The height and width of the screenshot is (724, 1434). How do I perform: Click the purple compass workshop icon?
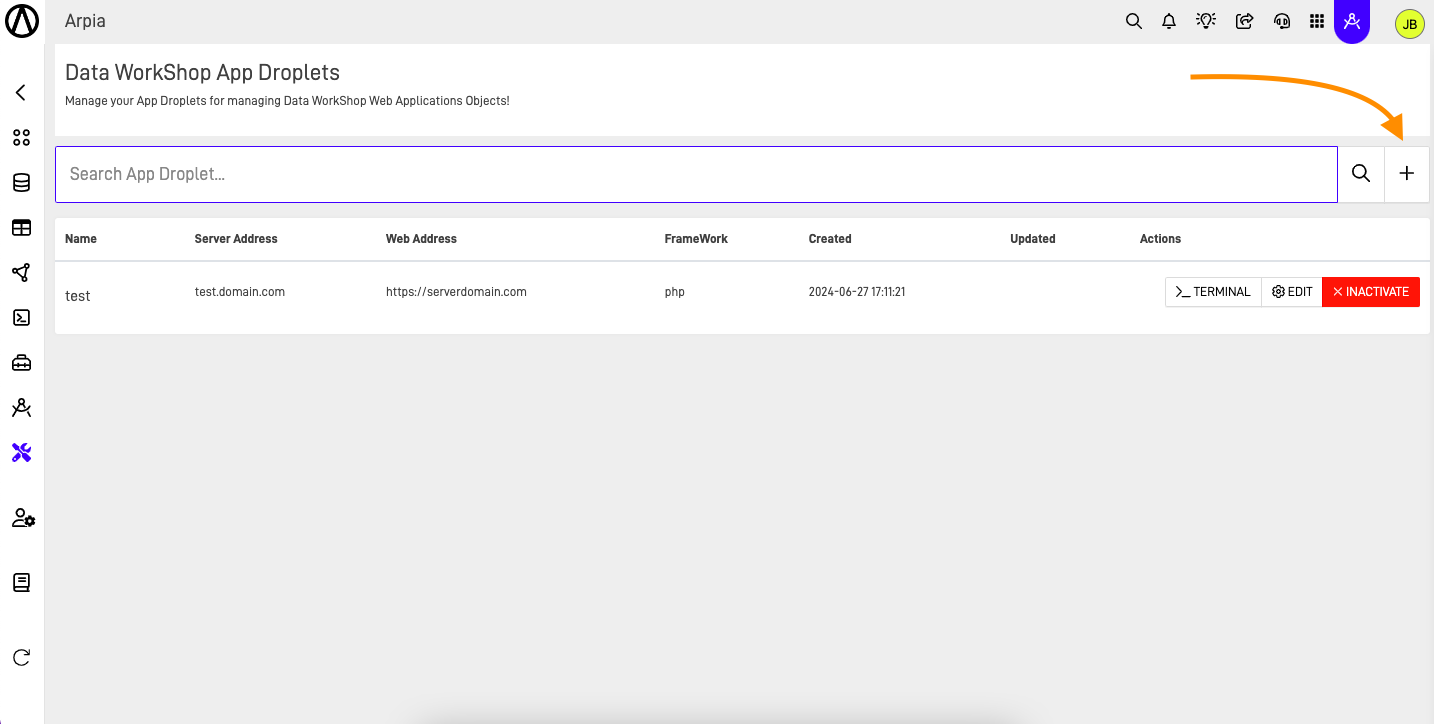coord(1352,21)
